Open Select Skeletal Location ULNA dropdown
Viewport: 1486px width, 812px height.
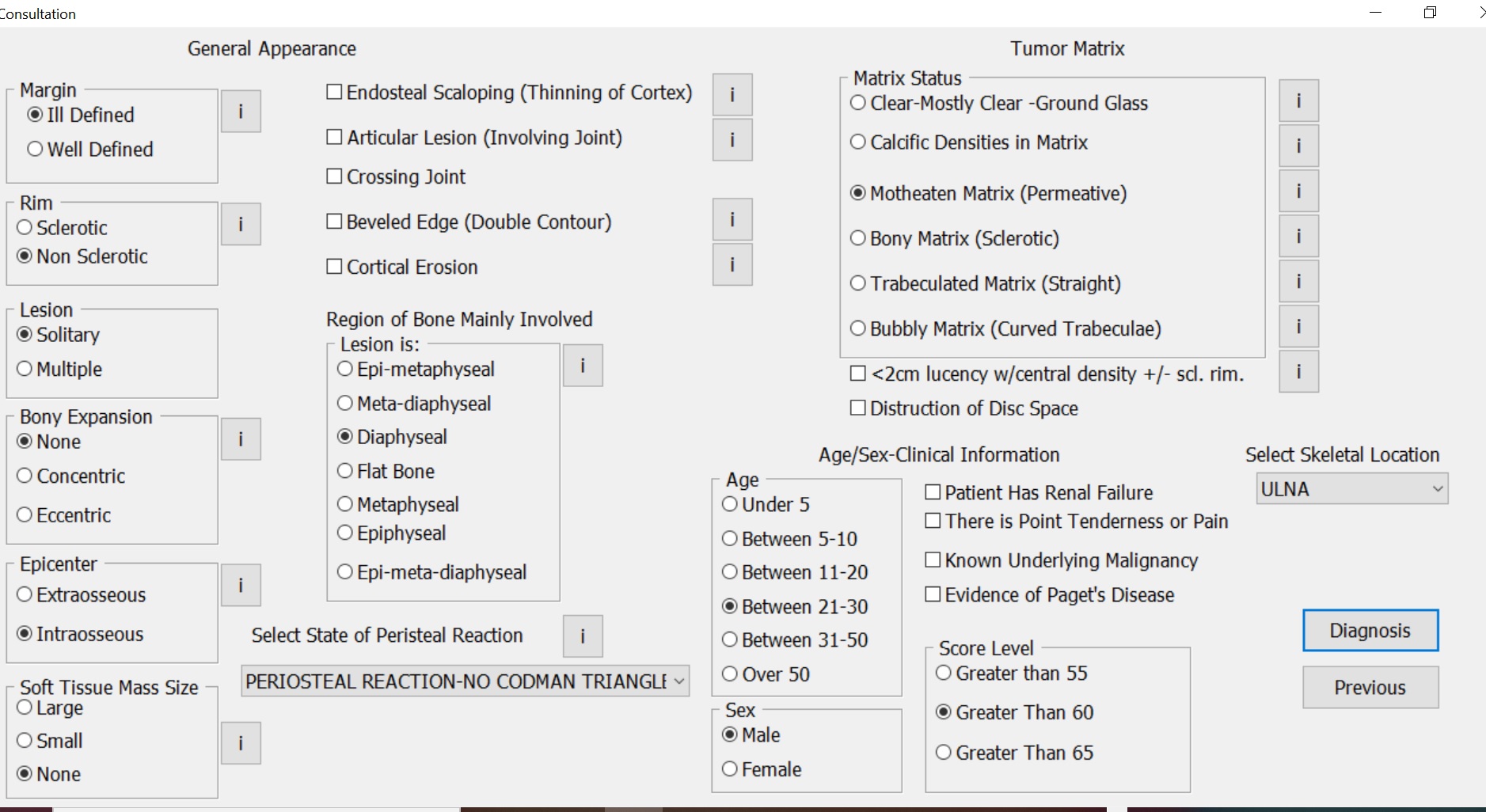coord(1352,489)
